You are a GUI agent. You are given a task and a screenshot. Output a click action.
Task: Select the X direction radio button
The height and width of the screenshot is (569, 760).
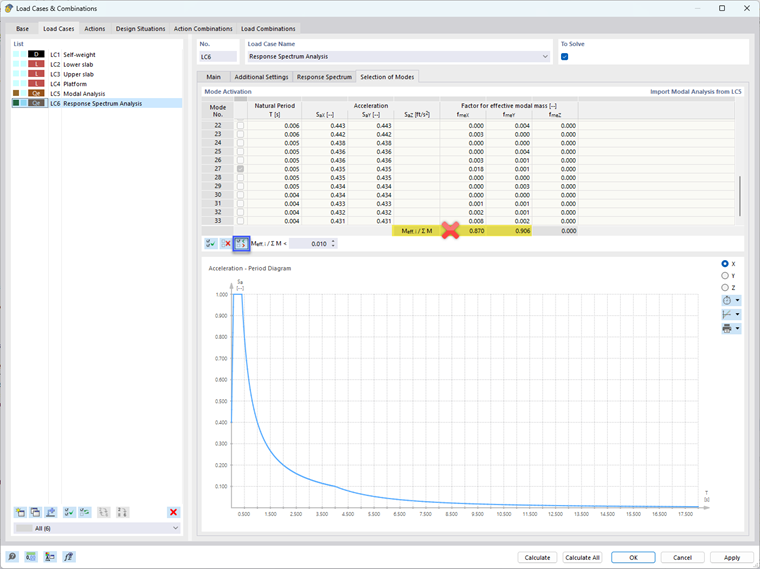click(x=725, y=264)
